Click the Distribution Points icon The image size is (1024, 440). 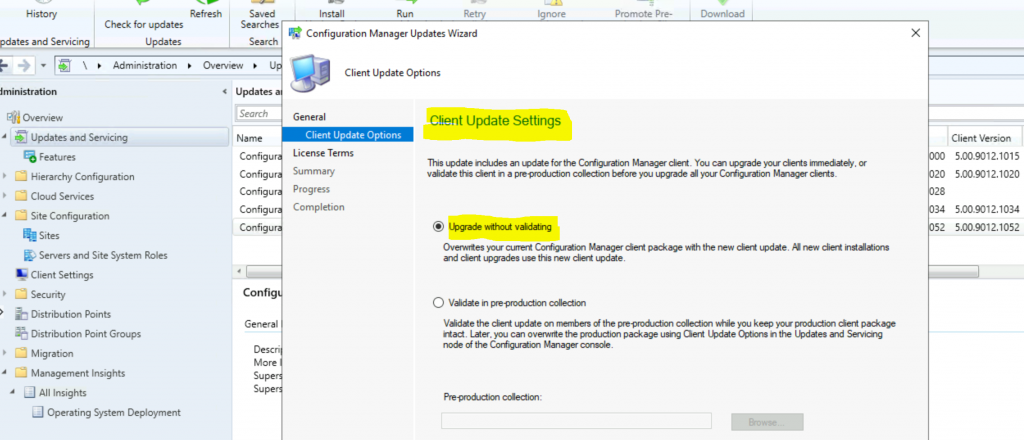click(x=22, y=313)
